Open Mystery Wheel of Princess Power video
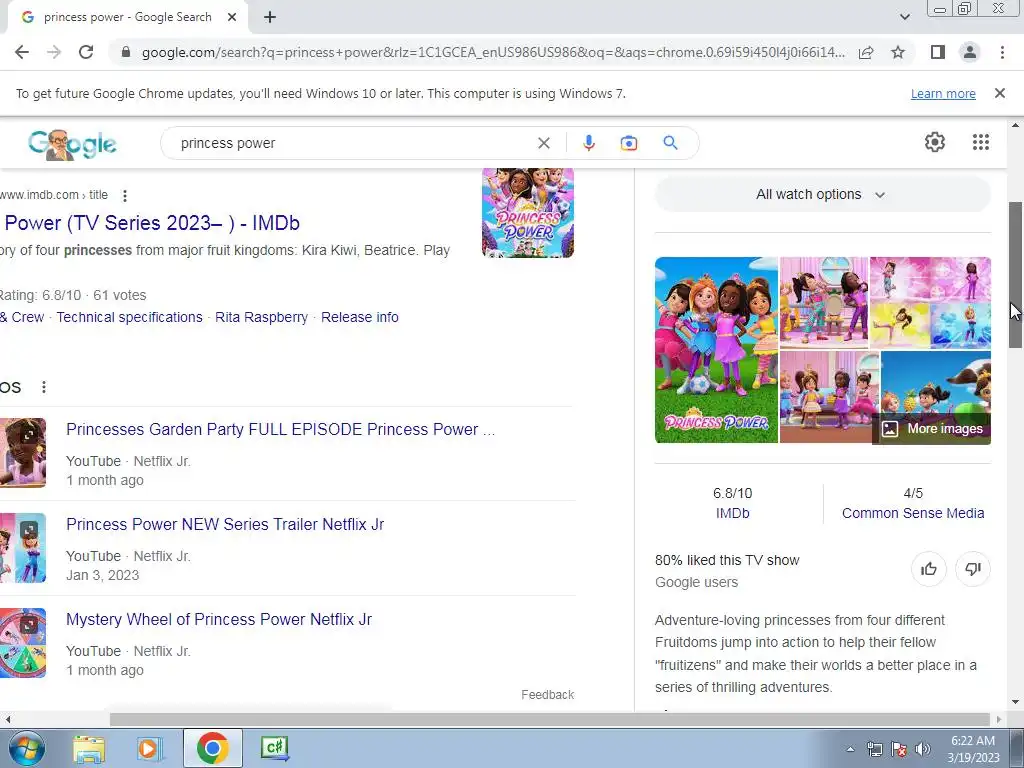 coord(219,619)
